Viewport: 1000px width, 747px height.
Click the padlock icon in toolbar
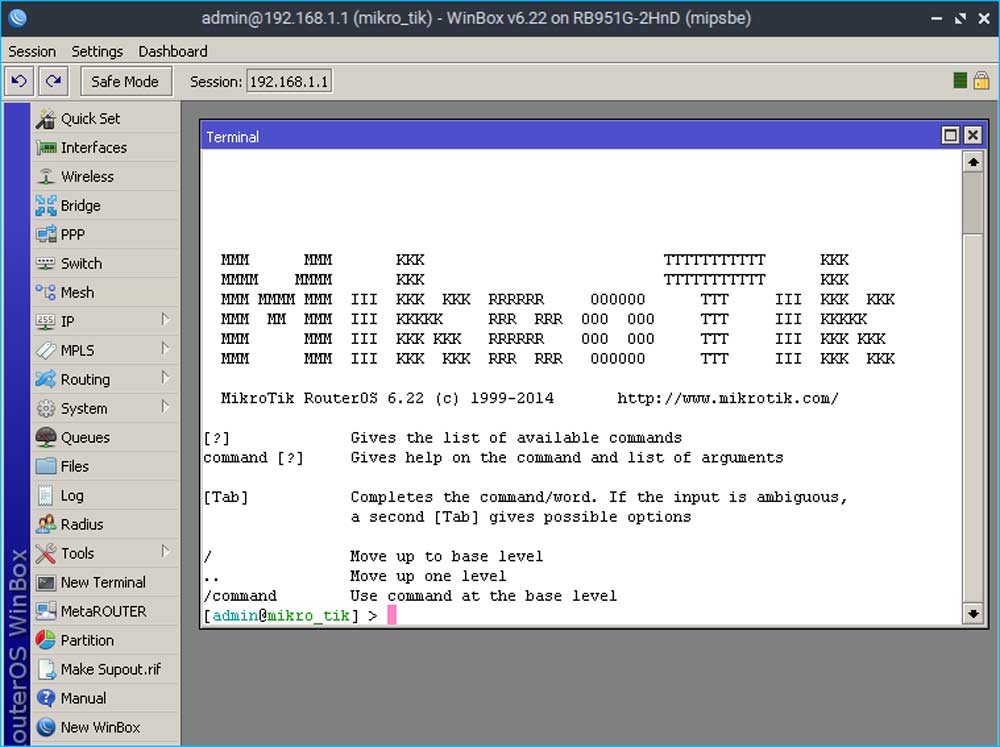[982, 80]
